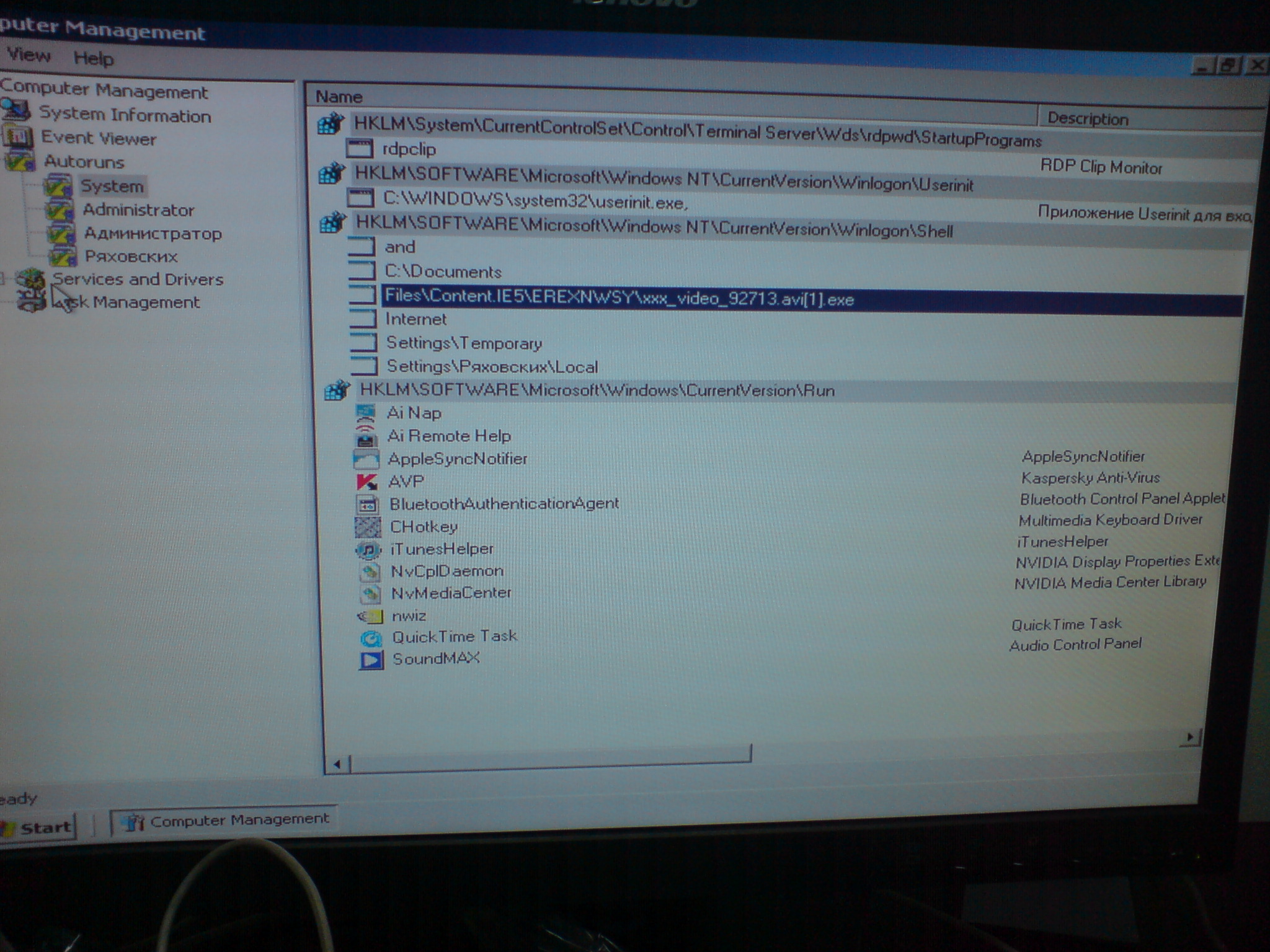Click the Kaspersky Anti-Virus description
The width and height of the screenshot is (1270, 952).
coord(1090,478)
